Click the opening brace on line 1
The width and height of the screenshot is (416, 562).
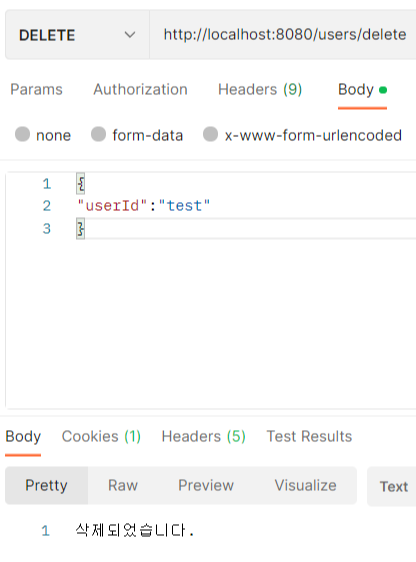coord(81,184)
